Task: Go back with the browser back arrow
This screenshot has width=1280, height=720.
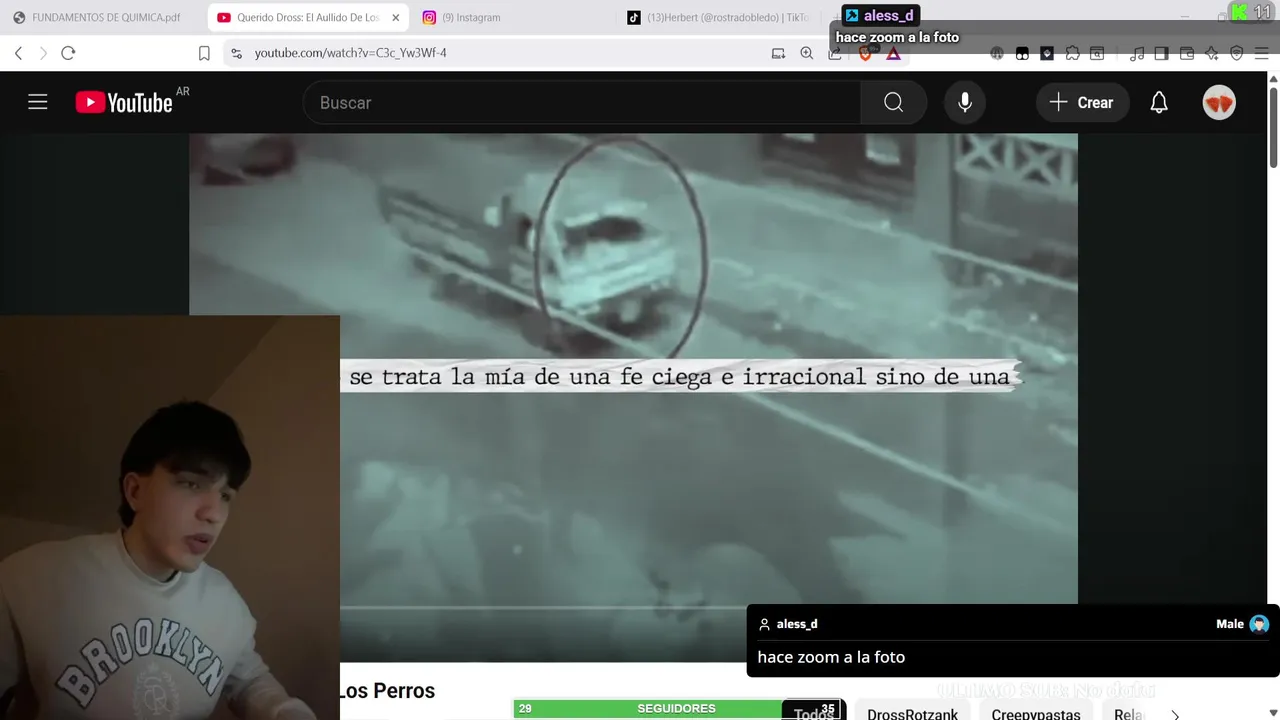Action: 18,53
